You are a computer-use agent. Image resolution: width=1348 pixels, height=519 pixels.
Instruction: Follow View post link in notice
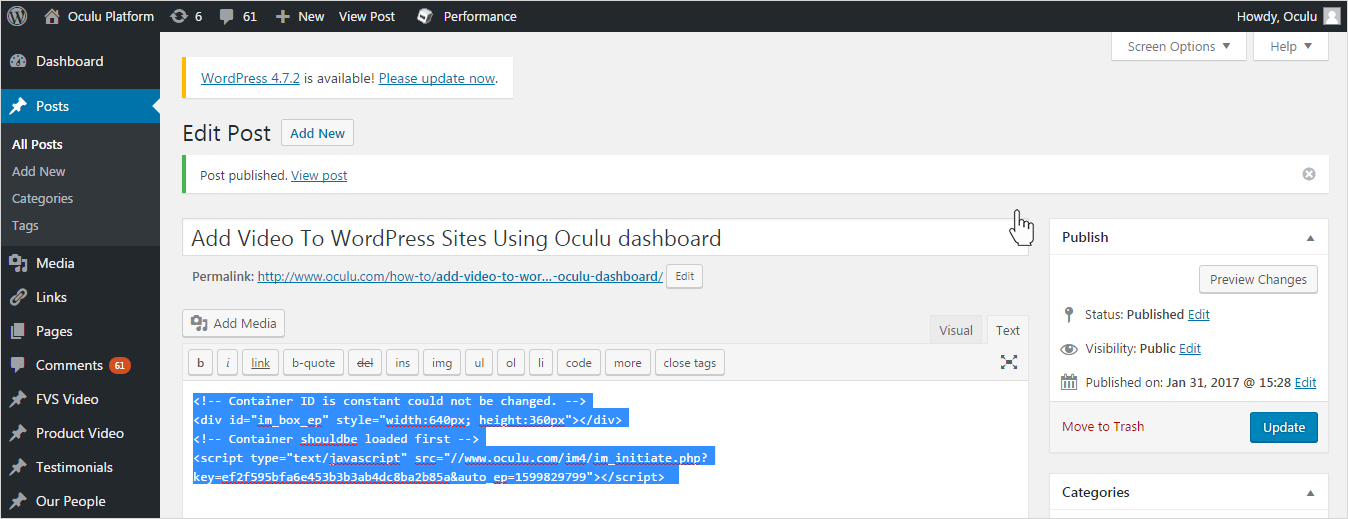coord(319,175)
